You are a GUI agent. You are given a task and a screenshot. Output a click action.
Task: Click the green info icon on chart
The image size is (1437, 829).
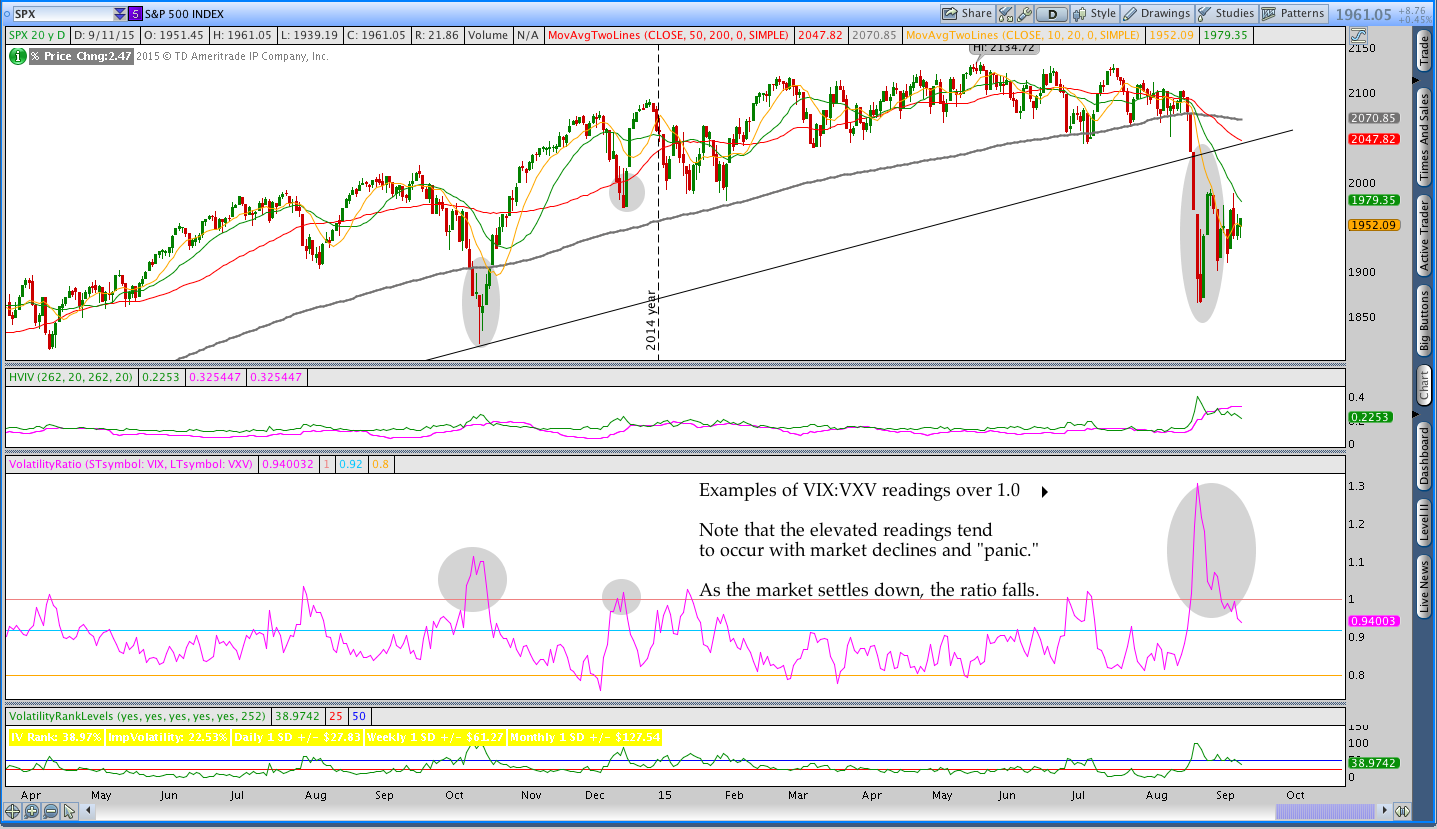click(x=18, y=56)
